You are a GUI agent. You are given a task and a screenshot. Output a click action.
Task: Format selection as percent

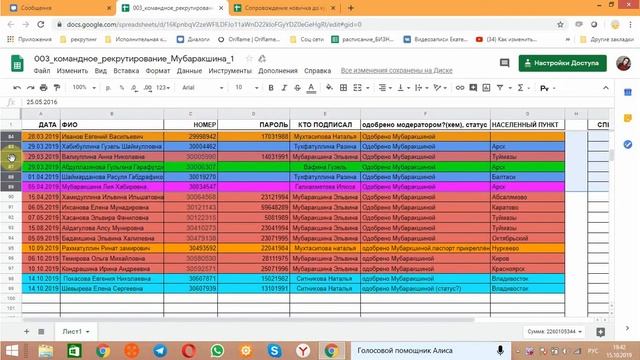122,88
